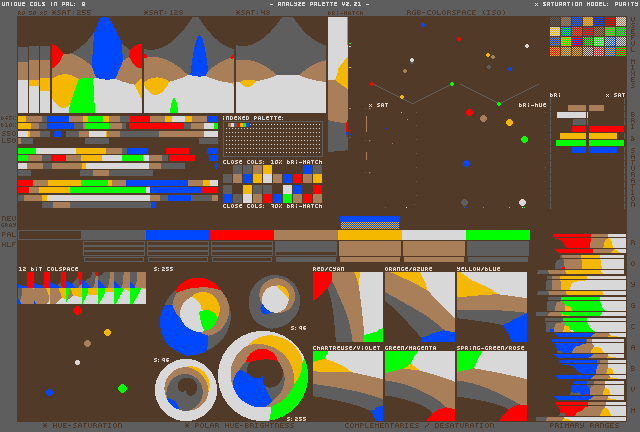Choose the light gray swatch in the PAL row

[x=434, y=235]
